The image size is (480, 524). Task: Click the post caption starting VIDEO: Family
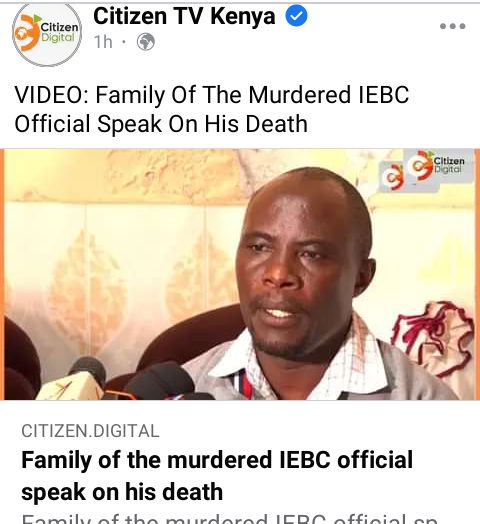click(x=212, y=109)
